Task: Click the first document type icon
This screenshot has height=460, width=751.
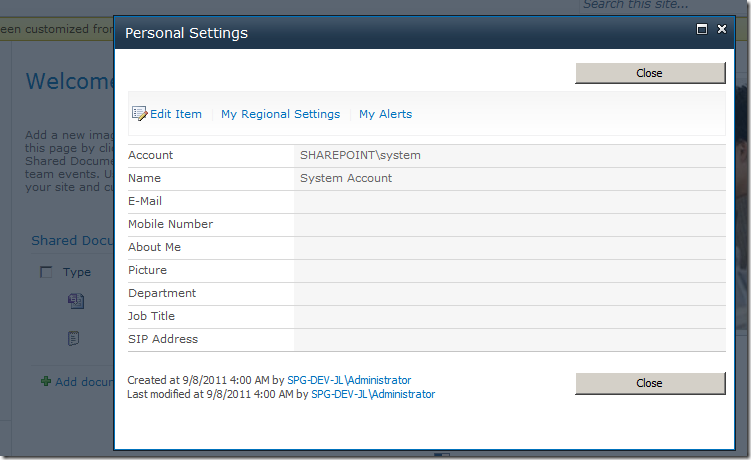Action: (x=75, y=300)
